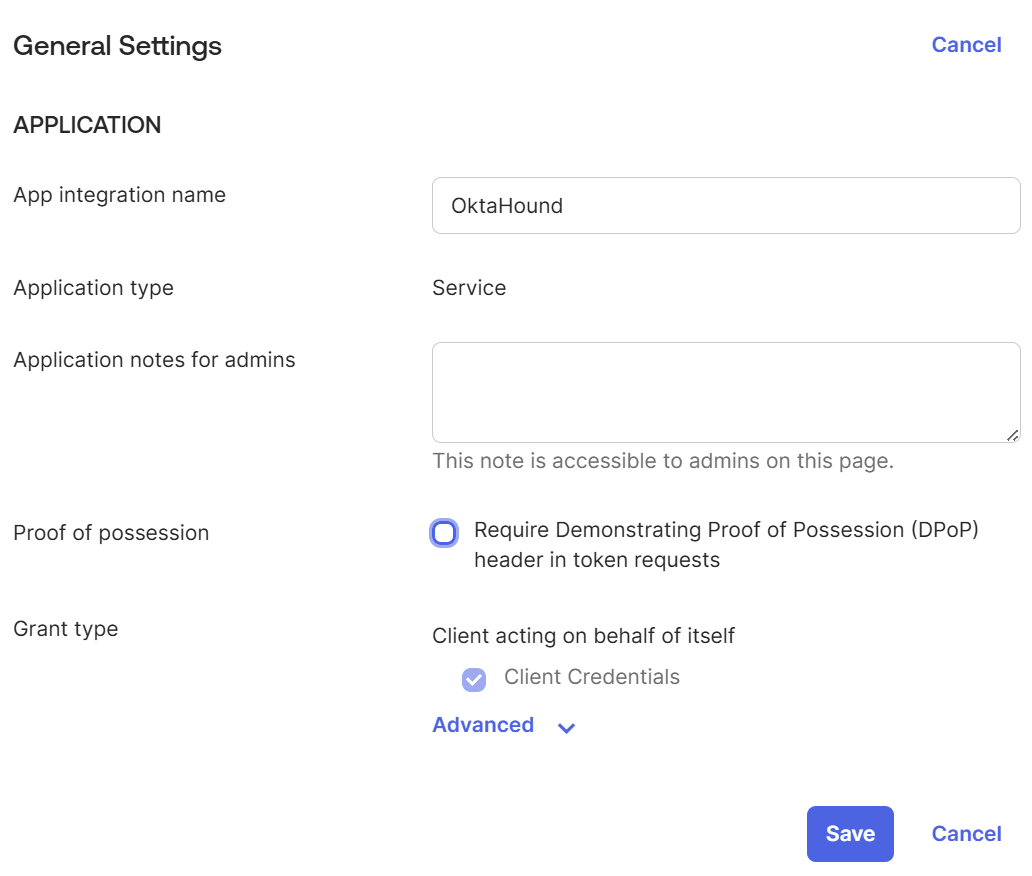
Task: Save the General Settings changes
Action: tap(850, 833)
